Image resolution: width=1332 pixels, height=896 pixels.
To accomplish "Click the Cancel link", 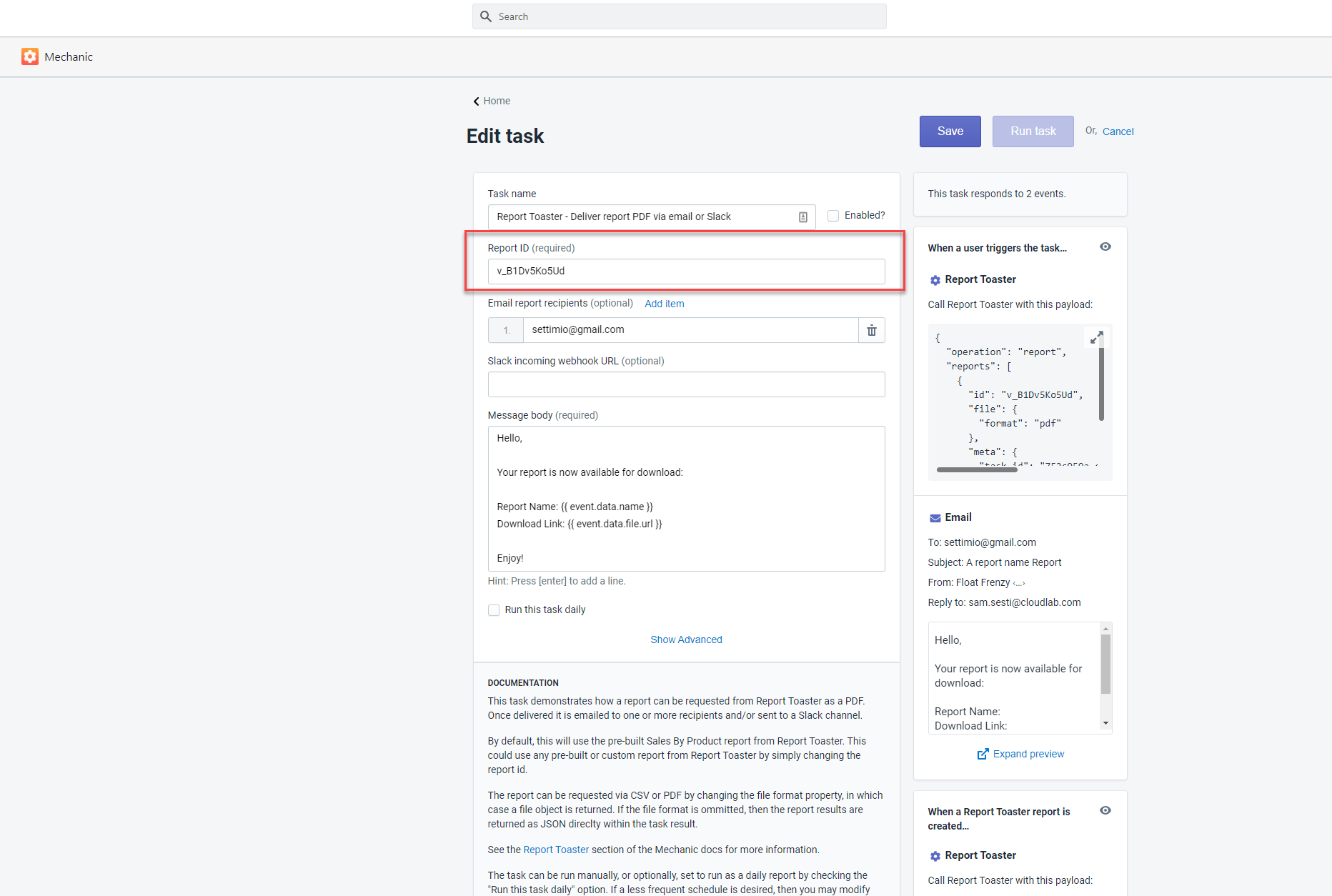I will coord(1118,131).
